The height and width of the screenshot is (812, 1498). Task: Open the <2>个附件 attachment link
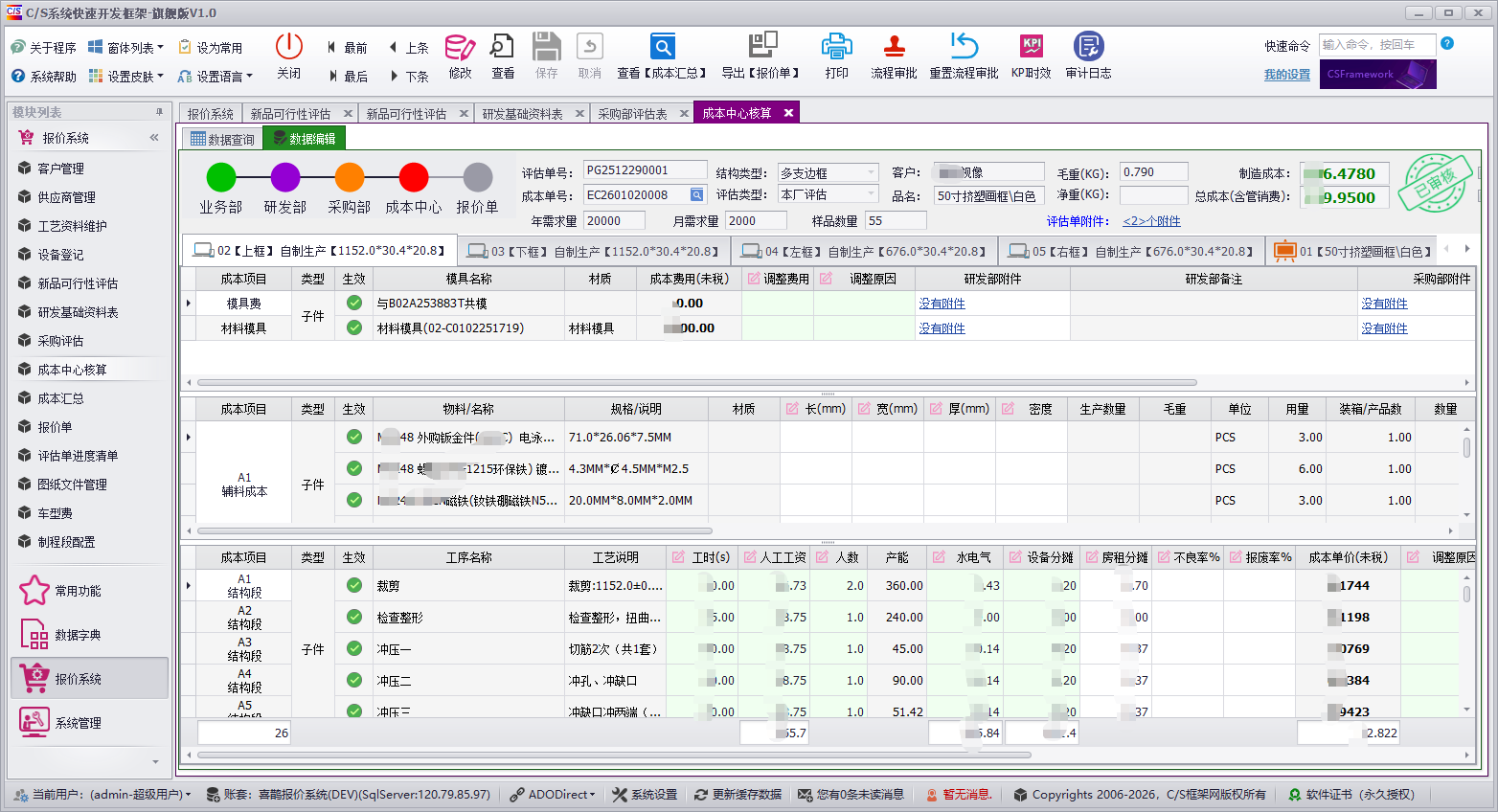tap(1151, 221)
